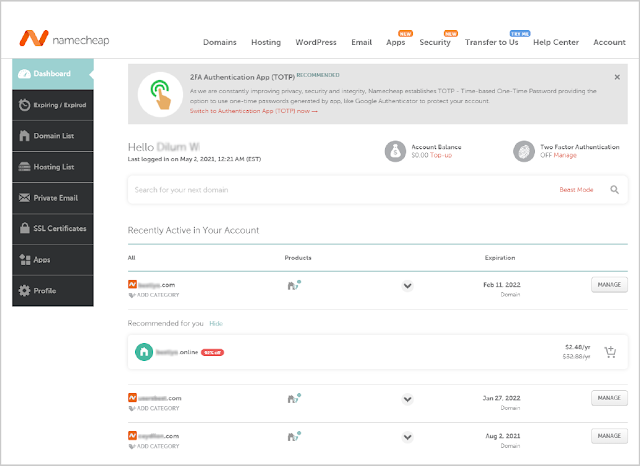Click the domain search magnifier icon

(614, 190)
